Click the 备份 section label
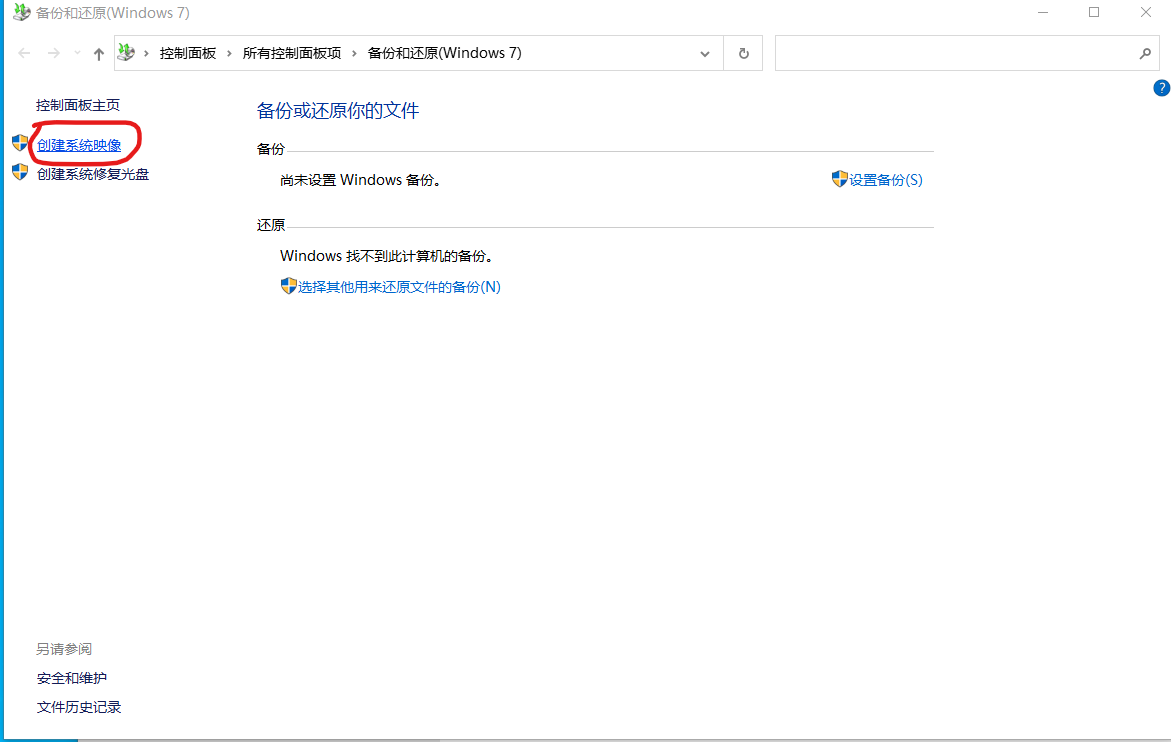 [270, 149]
